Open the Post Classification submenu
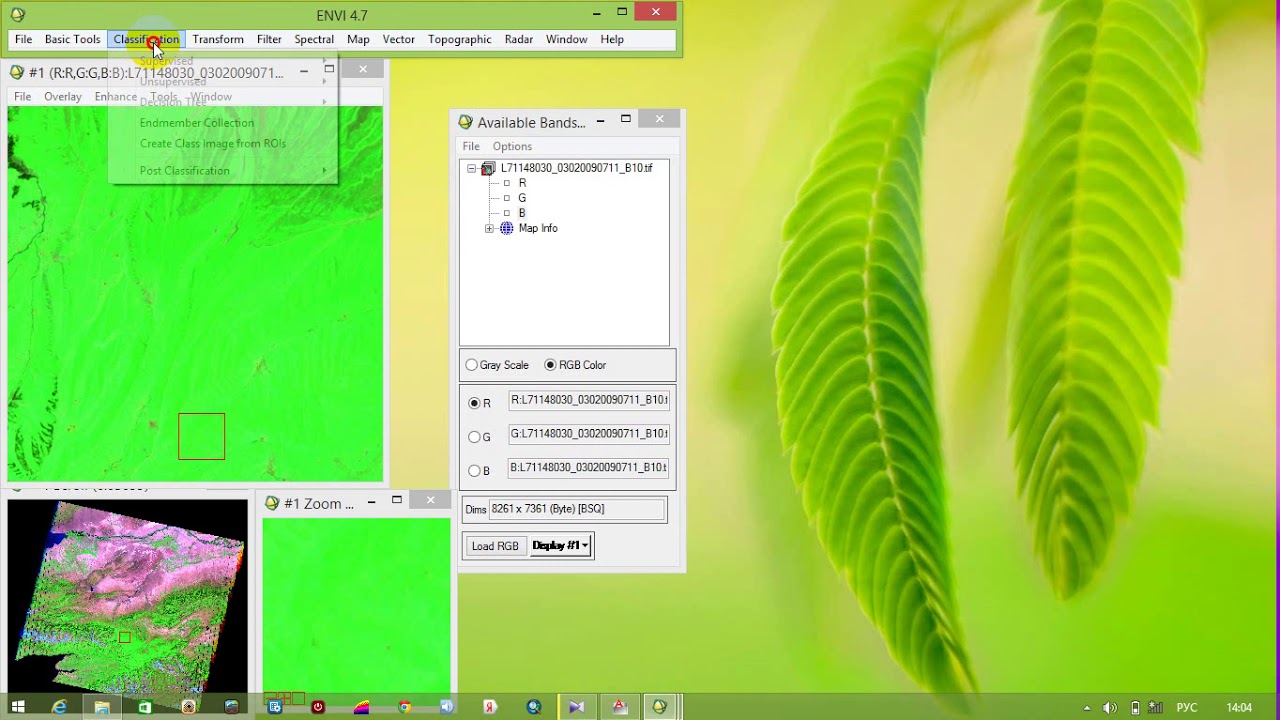This screenshot has width=1280, height=720. pyautogui.click(x=185, y=171)
